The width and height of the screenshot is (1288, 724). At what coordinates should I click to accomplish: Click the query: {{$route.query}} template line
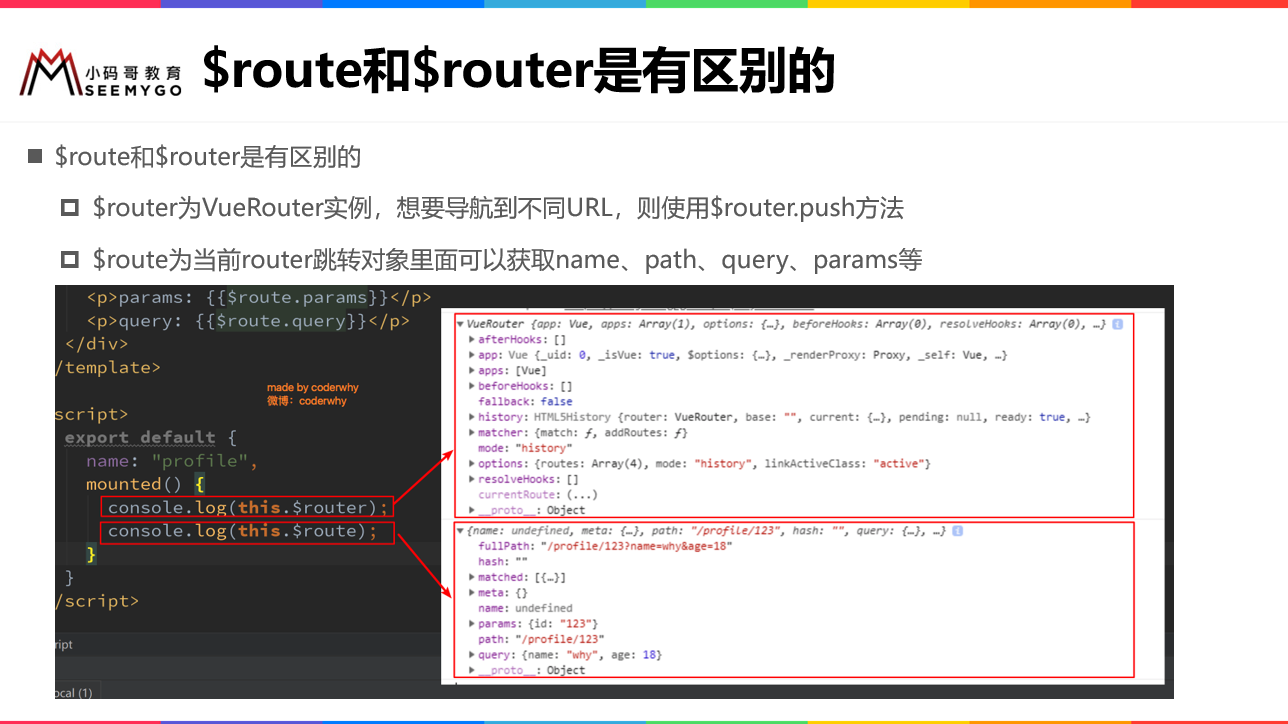(x=248, y=321)
